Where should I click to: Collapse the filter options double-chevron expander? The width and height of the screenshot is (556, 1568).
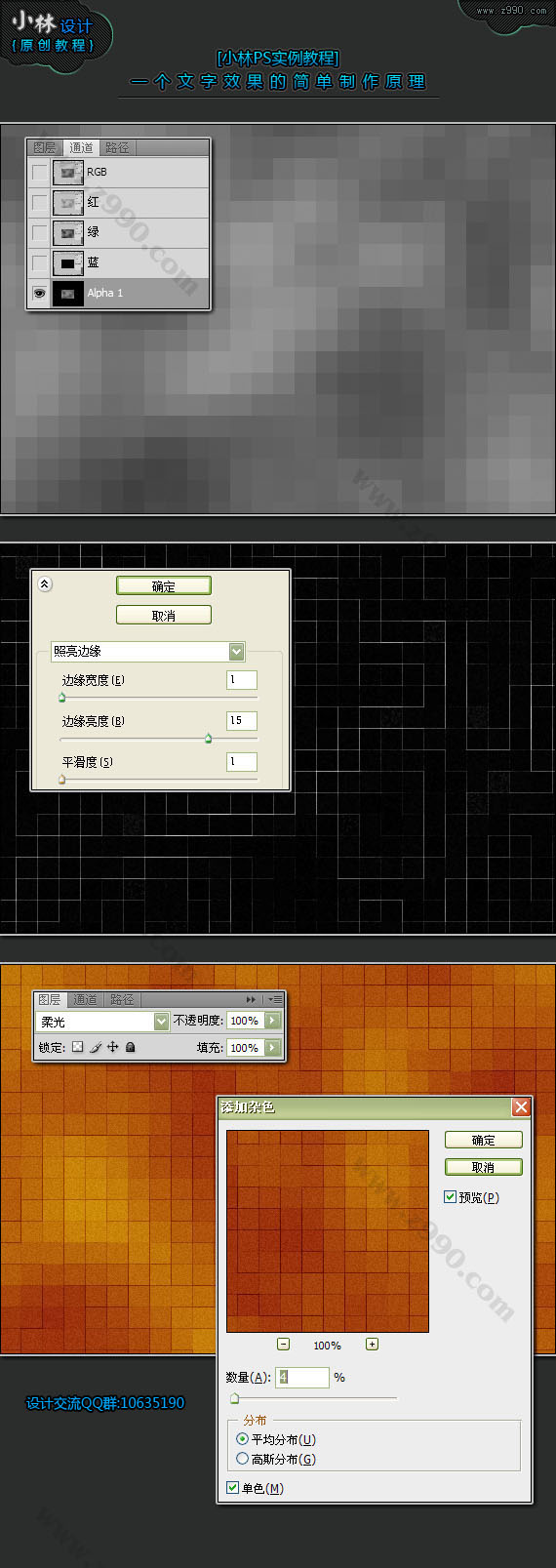(45, 584)
